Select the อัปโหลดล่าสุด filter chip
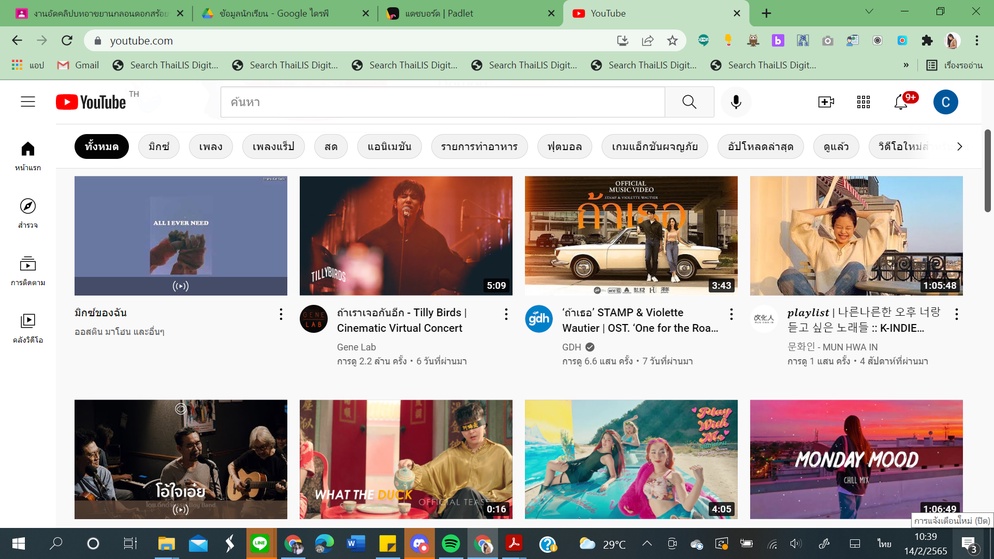Image resolution: width=994 pixels, height=559 pixels. tap(761, 146)
